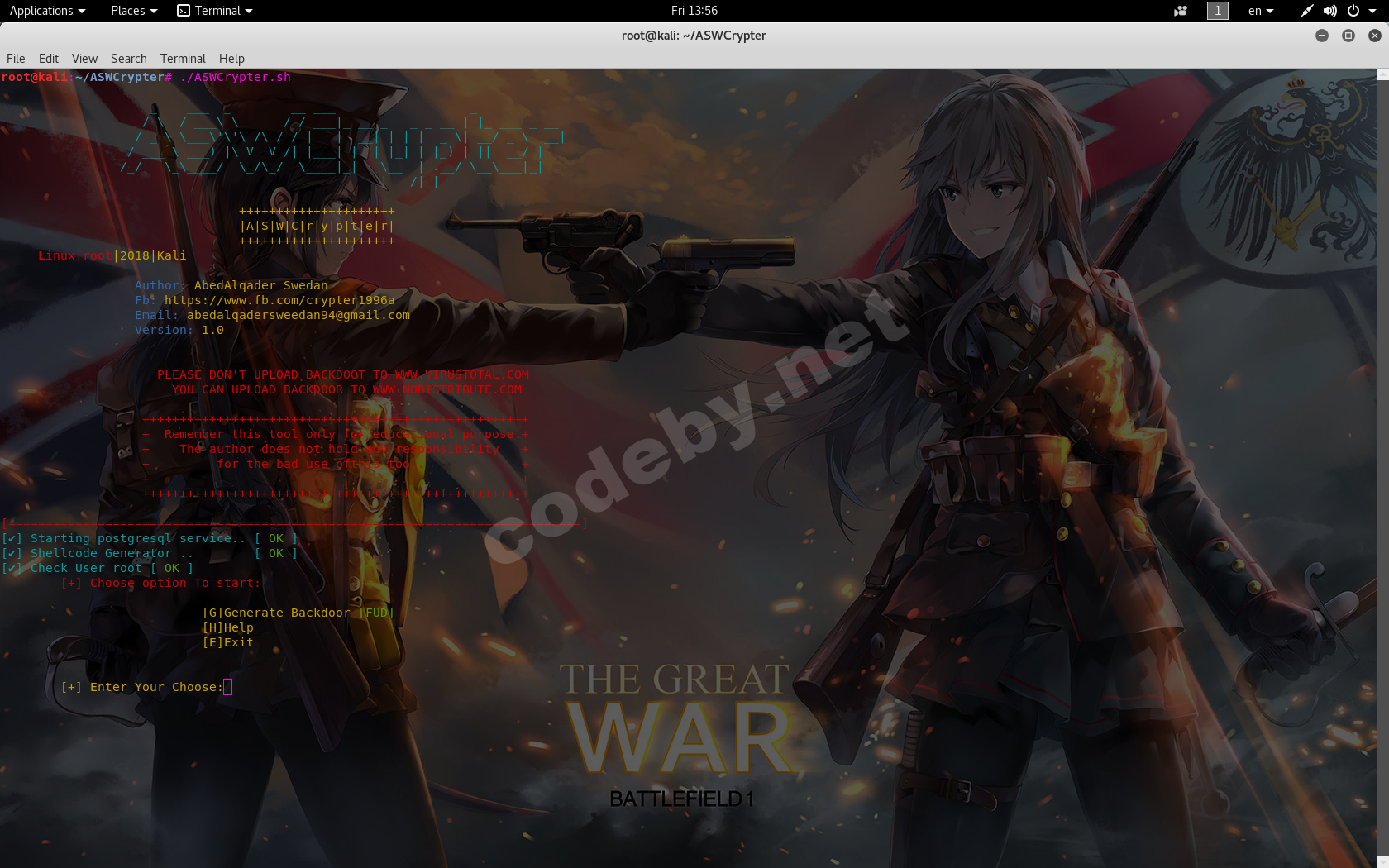This screenshot has height=868, width=1389.
Task: Open the View menu
Action: coord(84,59)
